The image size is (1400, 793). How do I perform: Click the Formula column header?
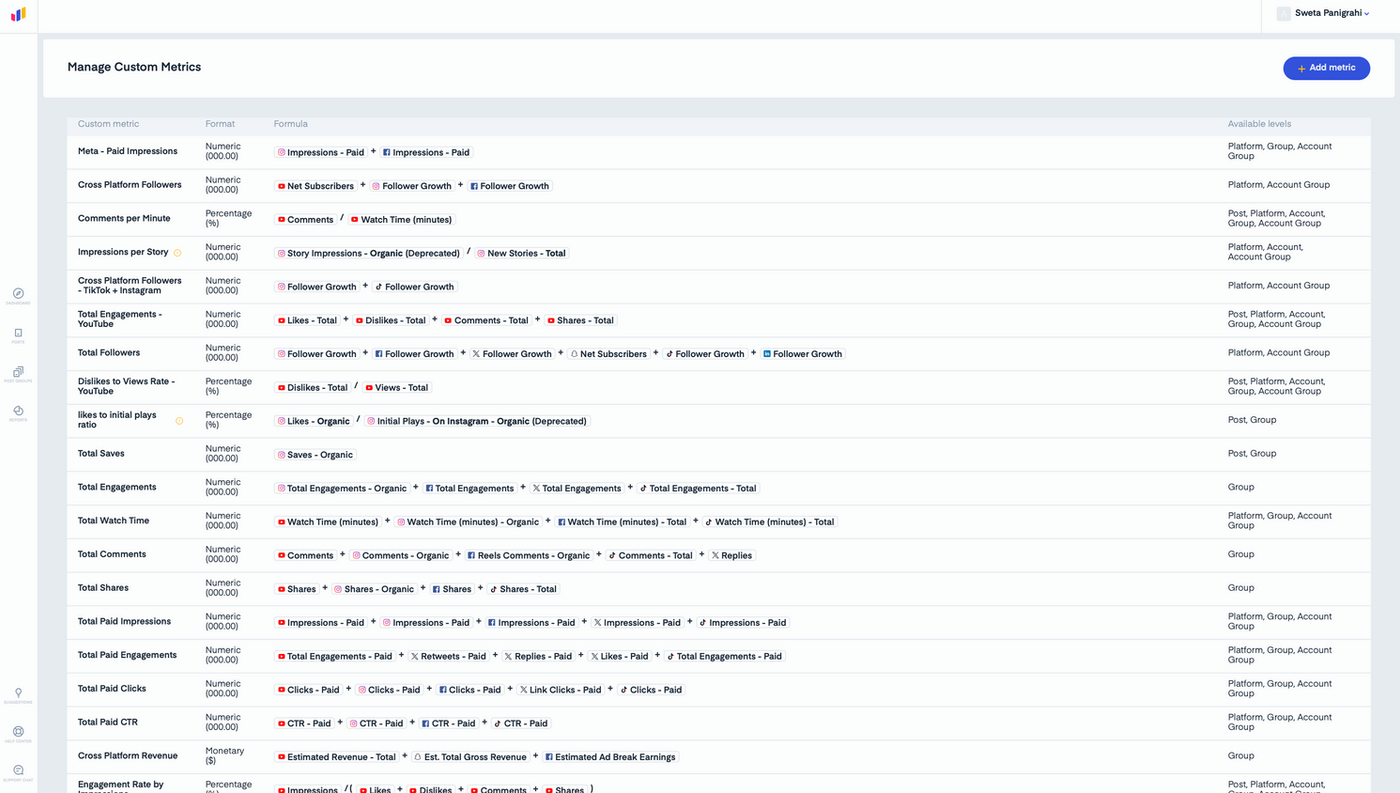pyautogui.click(x=291, y=124)
